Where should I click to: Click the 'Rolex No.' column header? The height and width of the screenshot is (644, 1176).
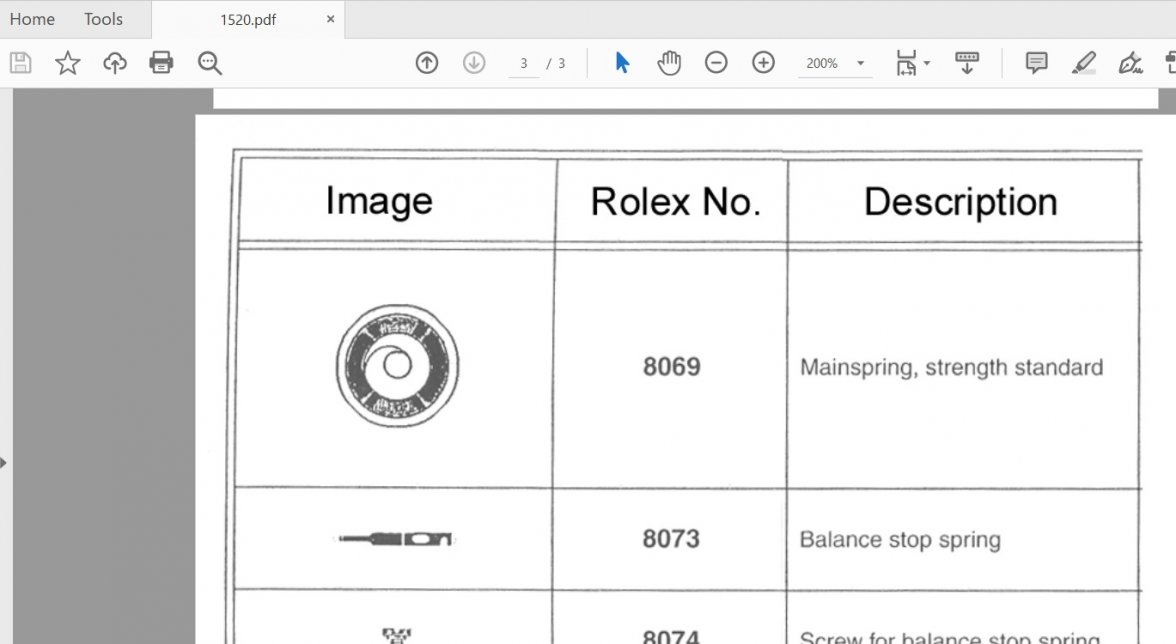[x=676, y=202]
